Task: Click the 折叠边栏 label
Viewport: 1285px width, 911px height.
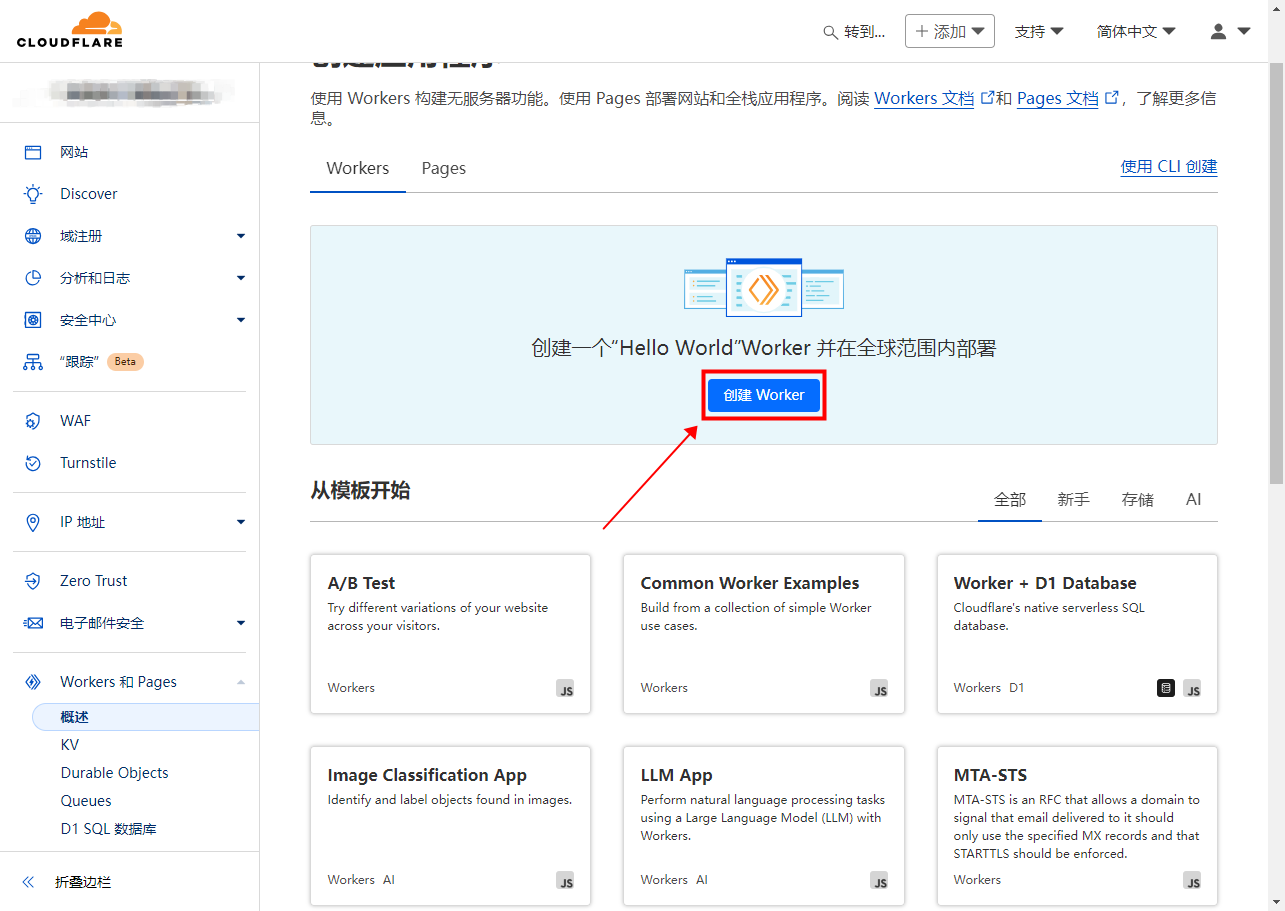Action: coord(83,882)
